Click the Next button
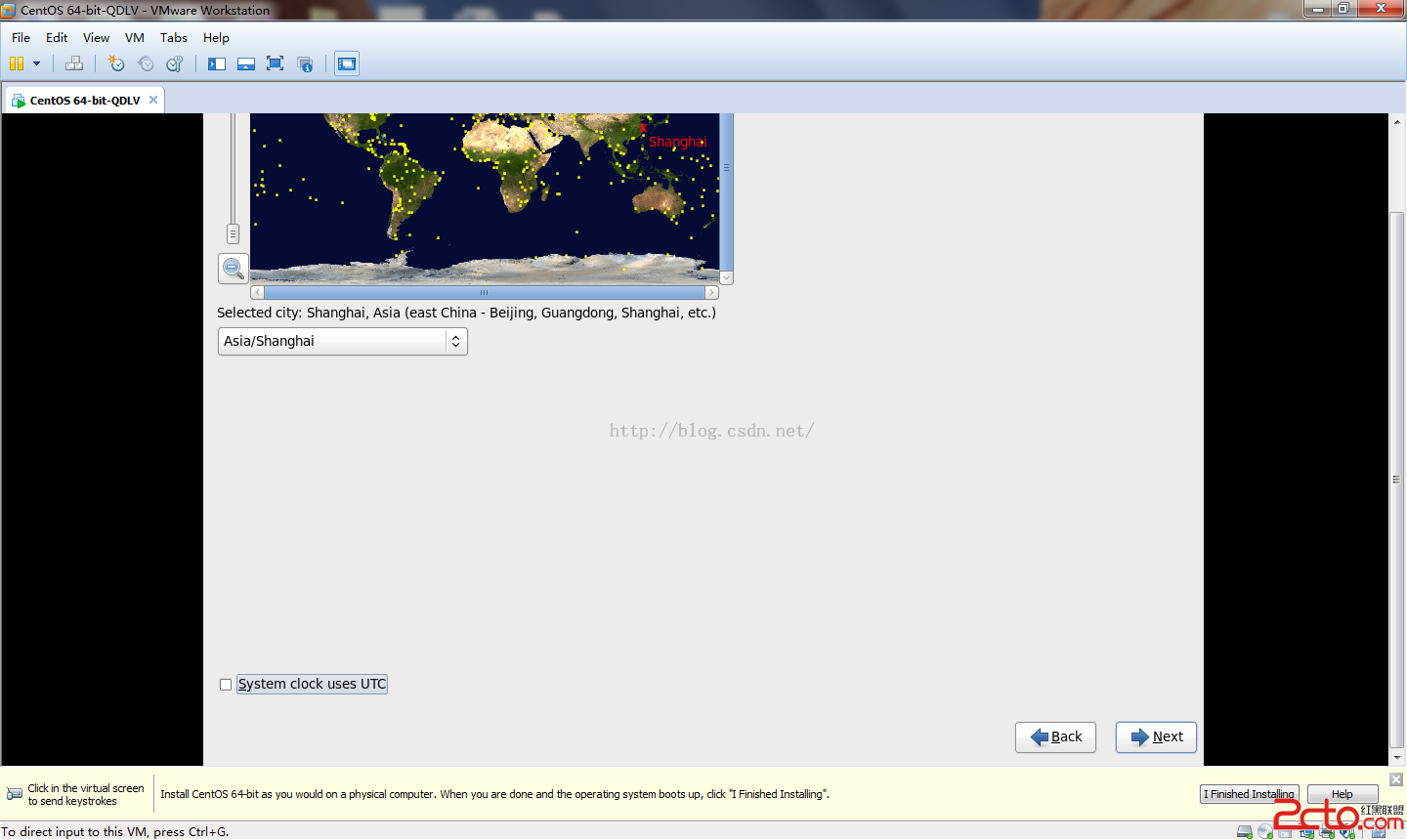This screenshot has height=840, width=1407. [1156, 736]
